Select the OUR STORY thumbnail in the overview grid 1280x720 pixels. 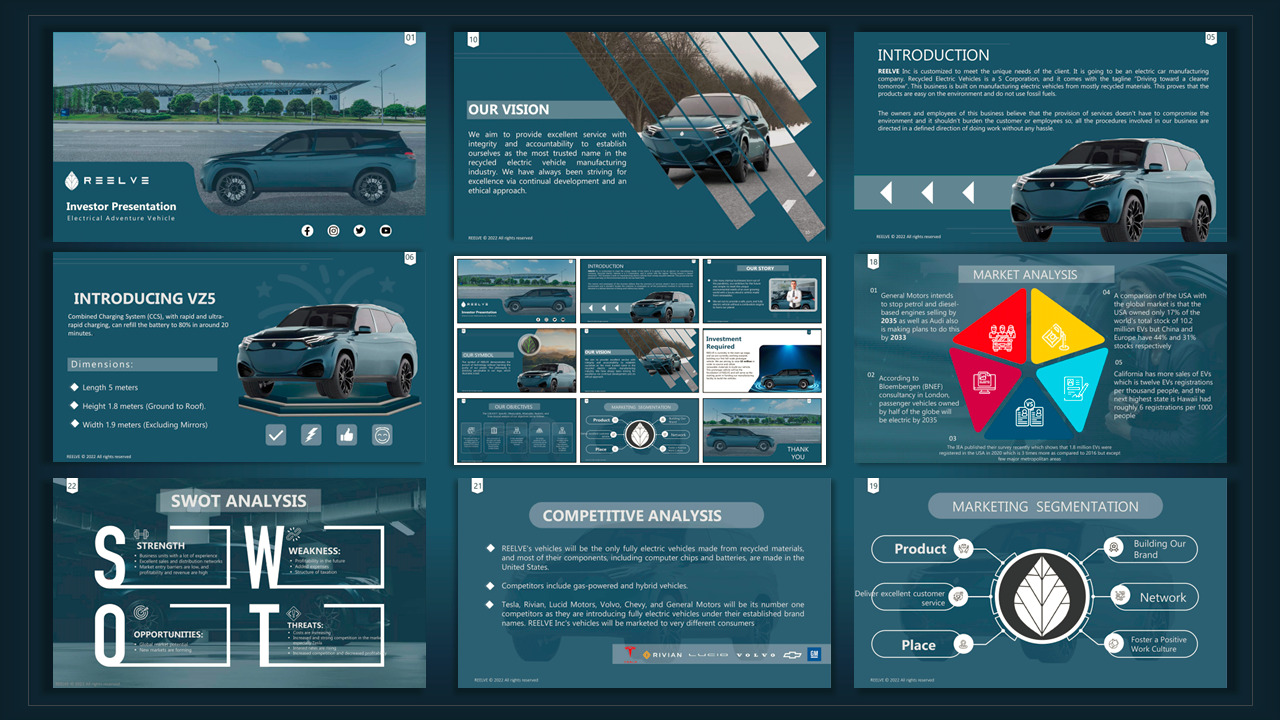pyautogui.click(x=762, y=290)
